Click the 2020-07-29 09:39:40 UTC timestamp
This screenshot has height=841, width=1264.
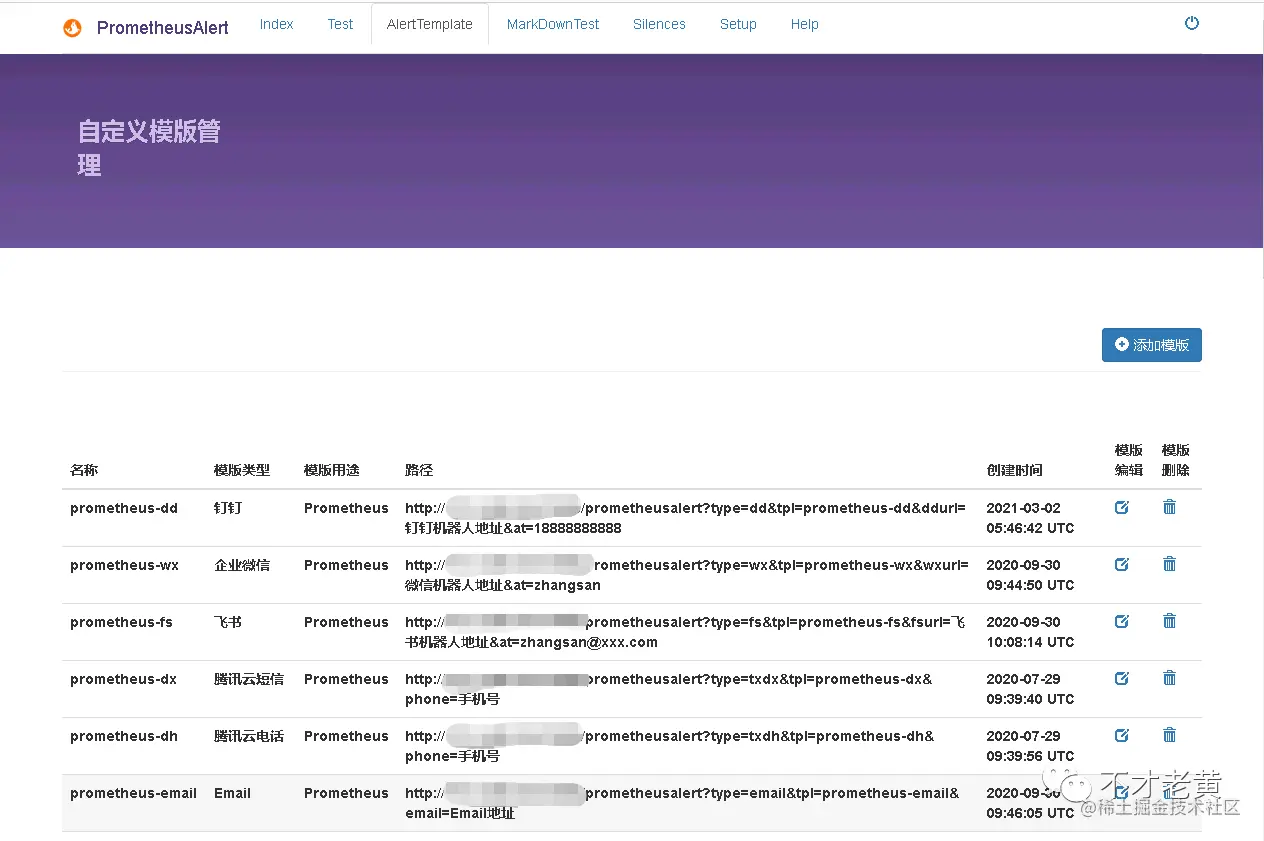[1030, 689]
